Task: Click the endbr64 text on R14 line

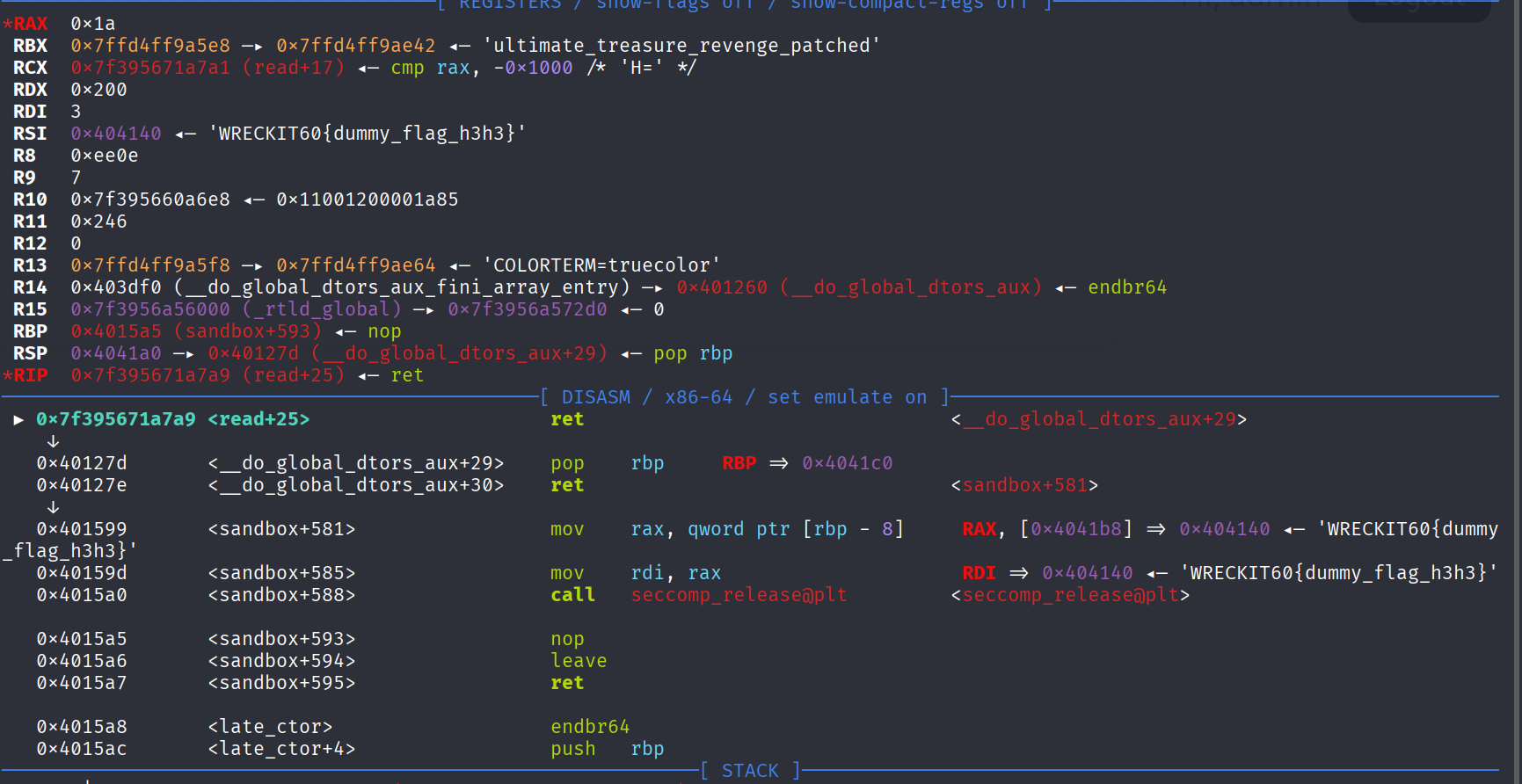Action: click(x=1127, y=287)
